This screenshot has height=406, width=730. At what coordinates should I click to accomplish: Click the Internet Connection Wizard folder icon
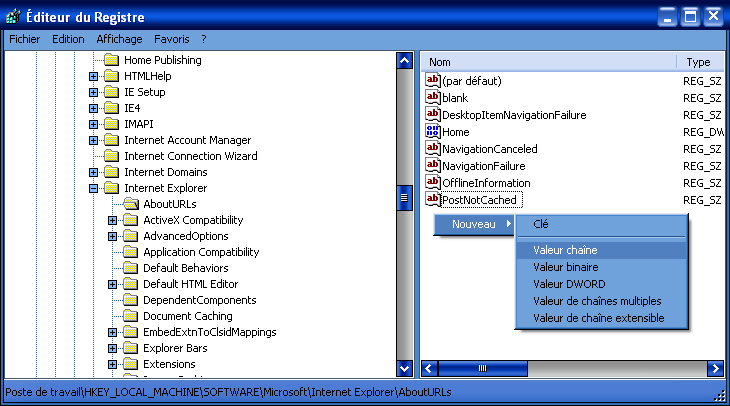[x=111, y=156]
